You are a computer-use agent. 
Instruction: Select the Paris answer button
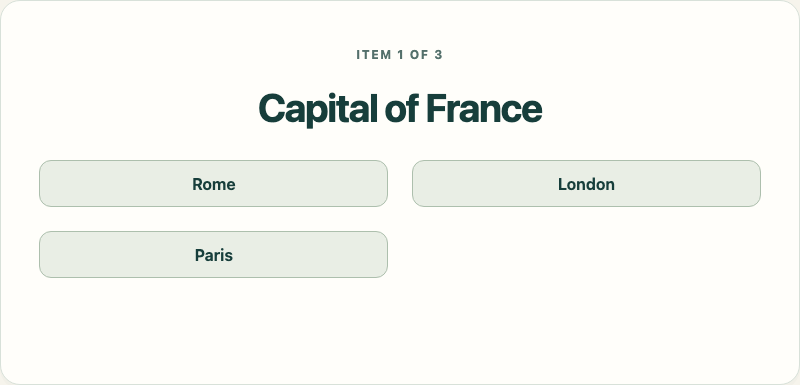pos(213,254)
